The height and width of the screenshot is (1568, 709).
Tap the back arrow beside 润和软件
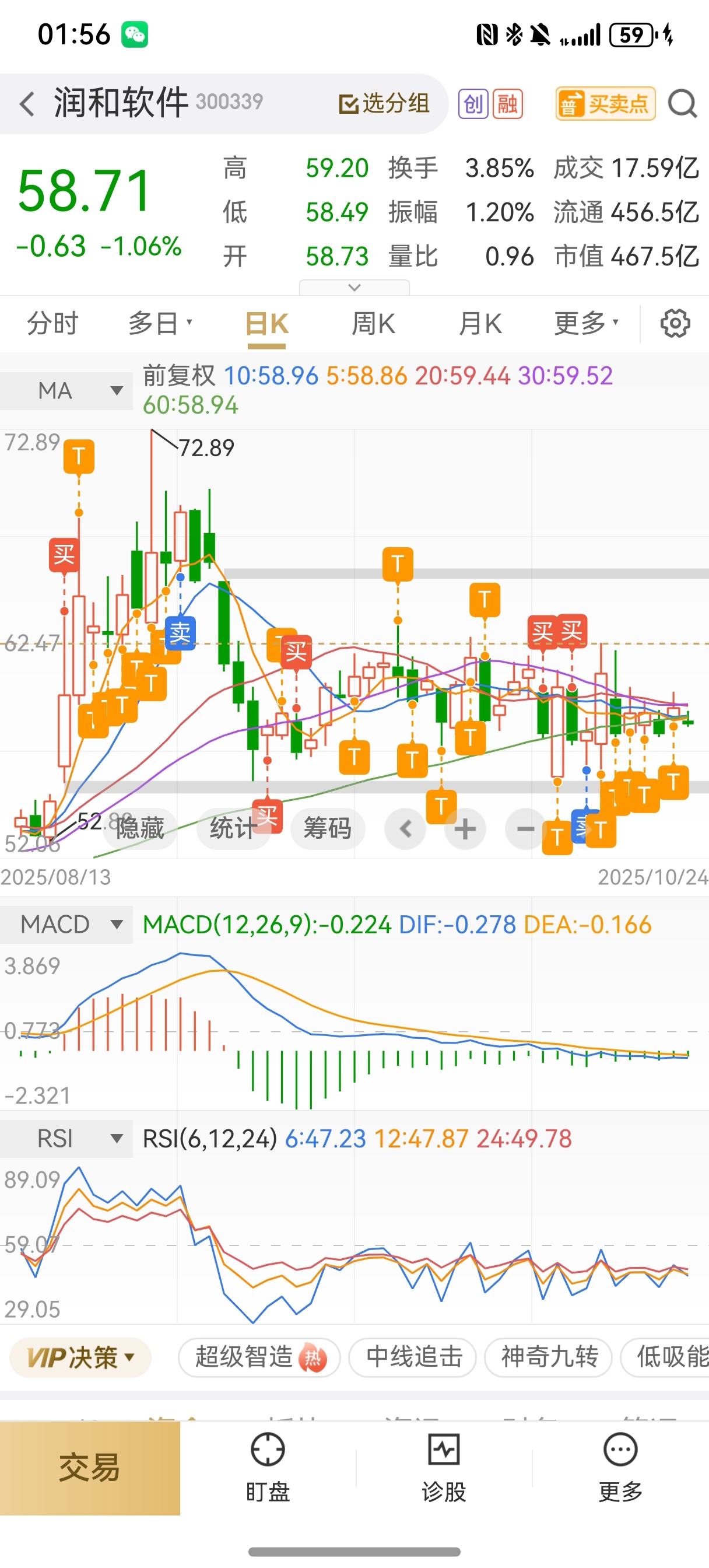27,103
